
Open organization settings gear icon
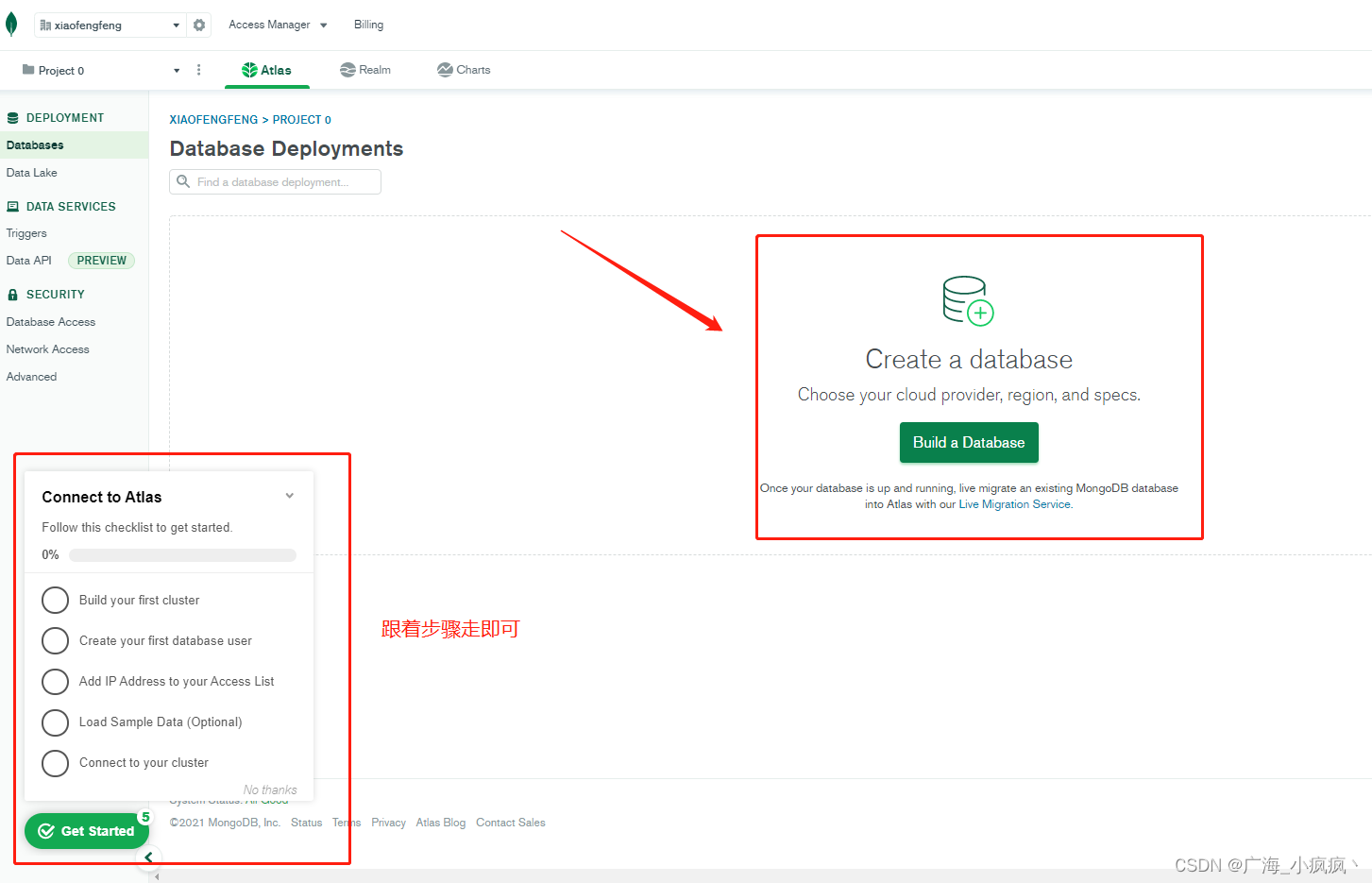coord(199,25)
